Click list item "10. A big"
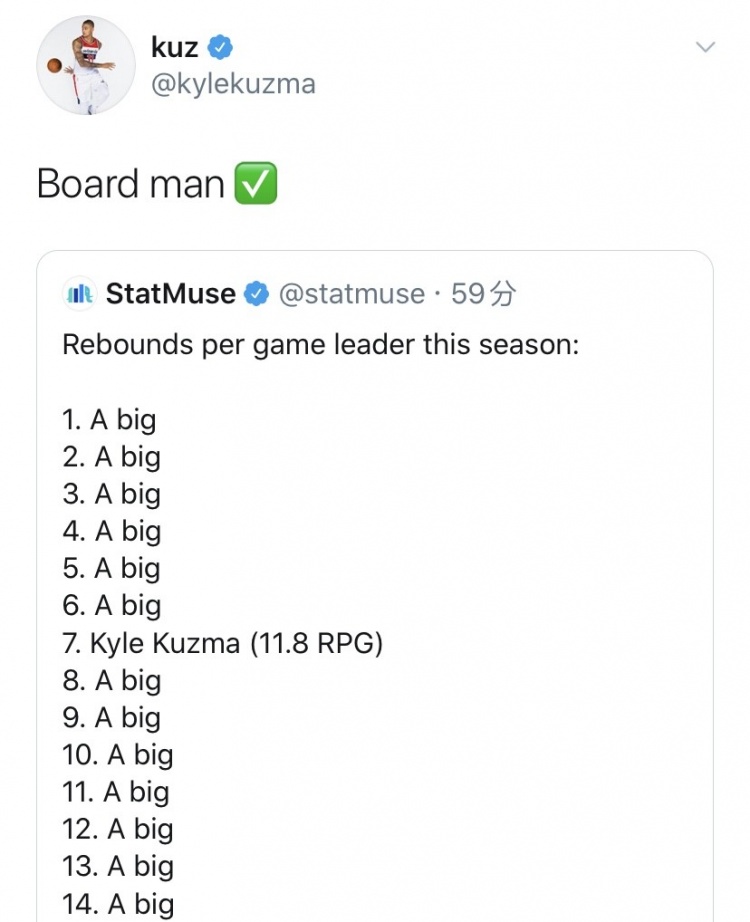The height and width of the screenshot is (922, 750). pos(118,755)
